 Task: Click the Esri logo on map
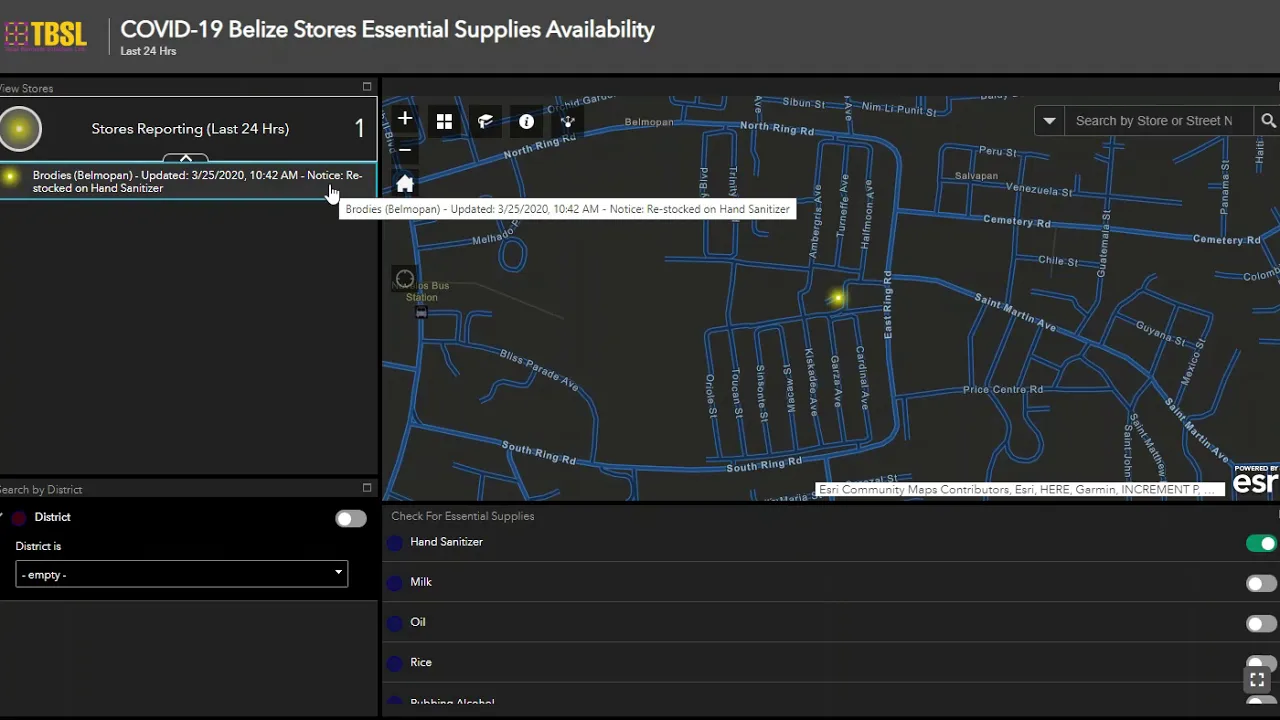(x=1255, y=481)
